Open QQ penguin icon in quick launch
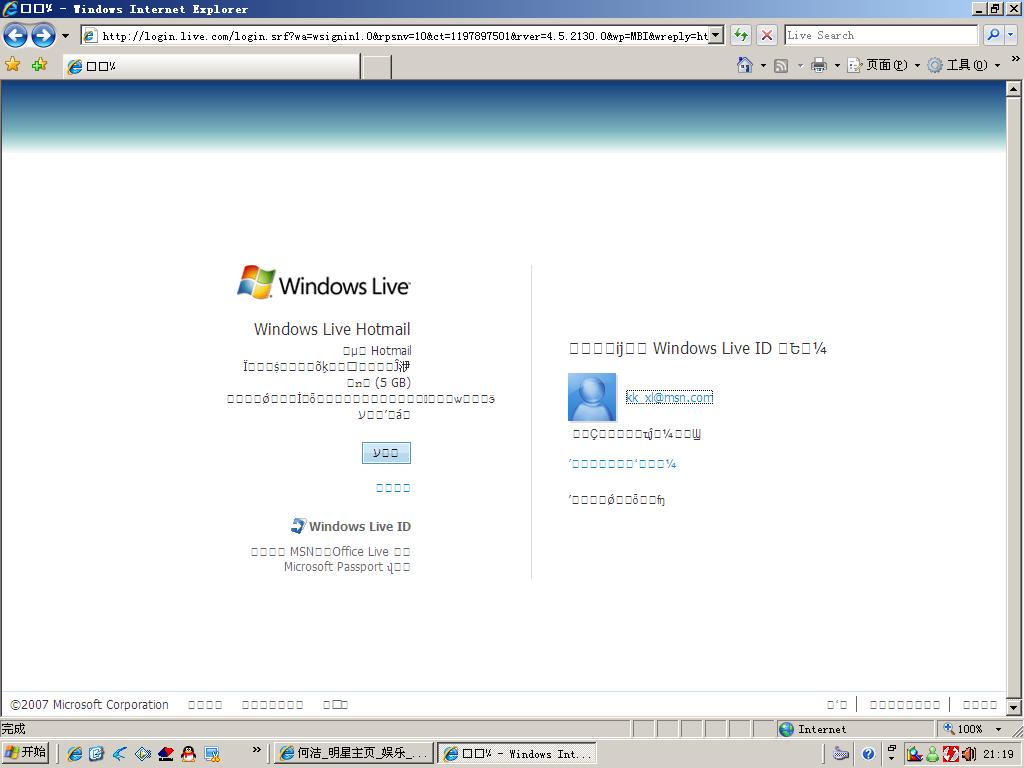Screen dimensions: 1024x768 pyautogui.click(x=188, y=754)
